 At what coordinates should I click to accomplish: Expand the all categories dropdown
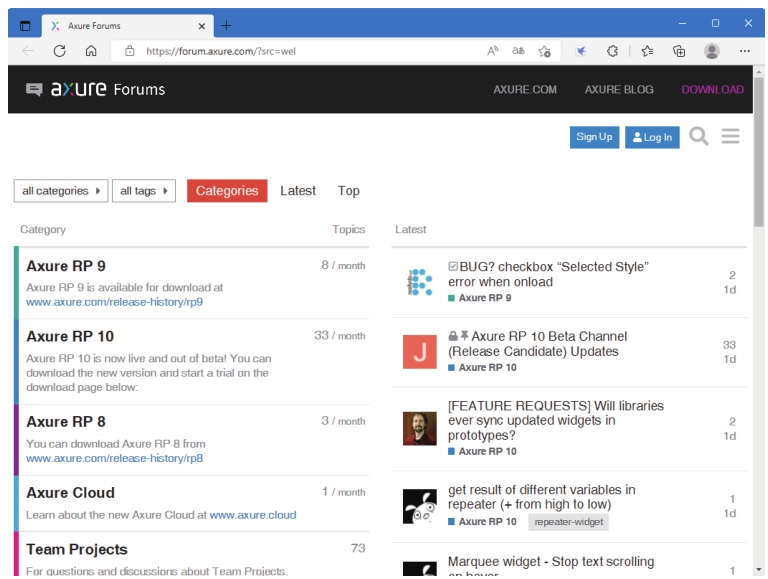(61, 191)
